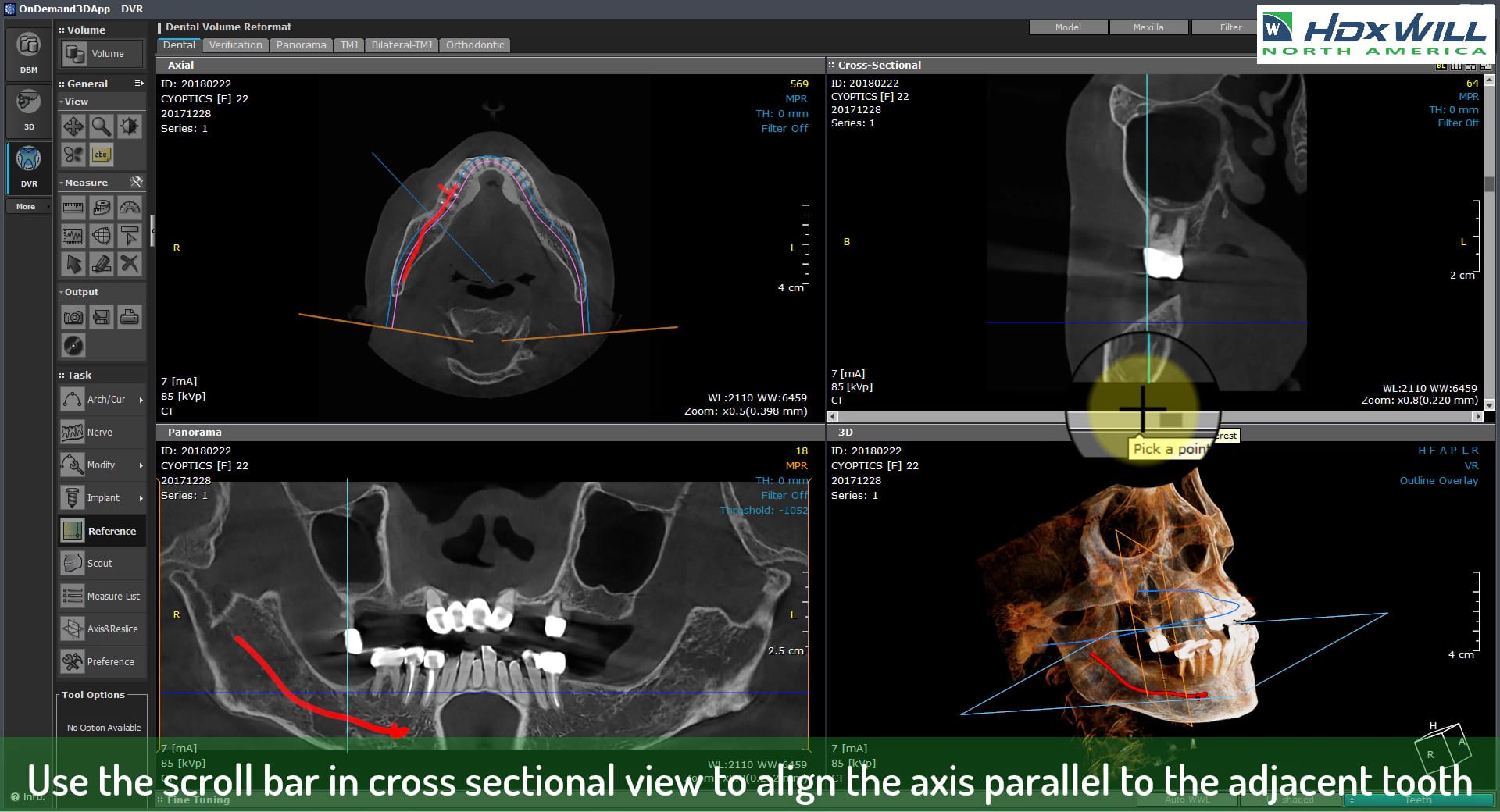Screen dimensions: 1500x812
Task: Click 'VR' render mode in 3D view
Action: pos(1471,466)
